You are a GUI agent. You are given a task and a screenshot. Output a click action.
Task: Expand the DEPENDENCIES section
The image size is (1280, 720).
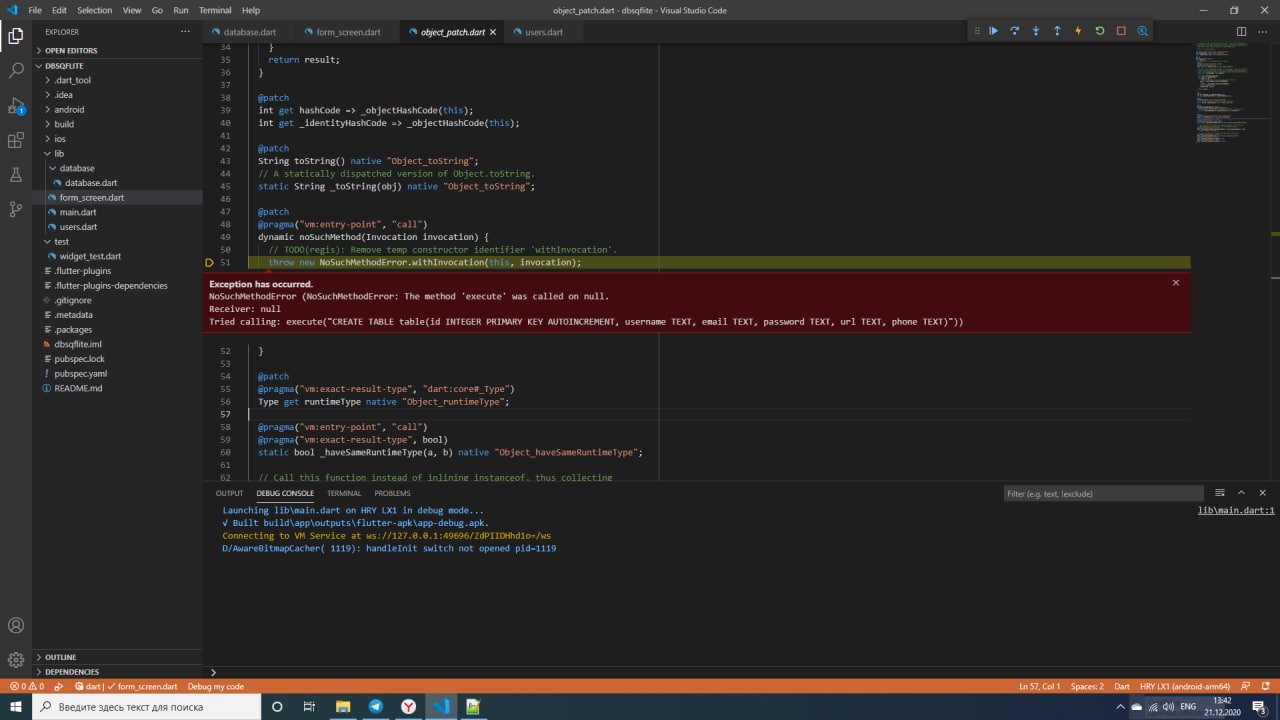click(x=72, y=672)
